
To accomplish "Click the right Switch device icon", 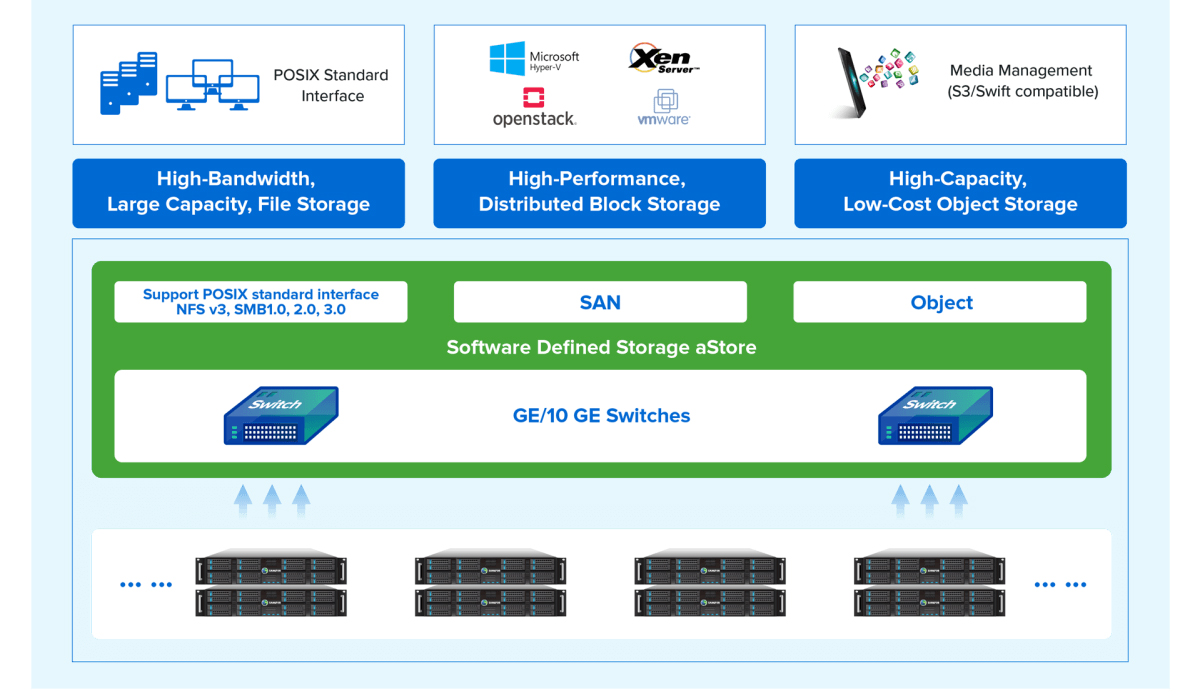I will coord(934,416).
